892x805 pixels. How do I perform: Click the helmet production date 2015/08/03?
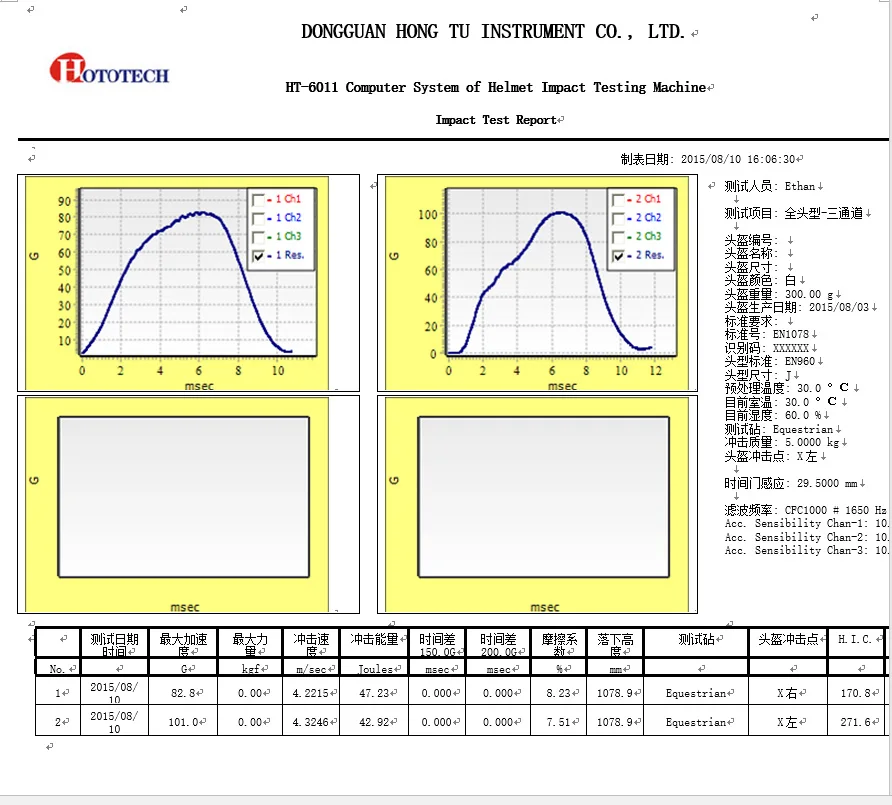[839, 307]
